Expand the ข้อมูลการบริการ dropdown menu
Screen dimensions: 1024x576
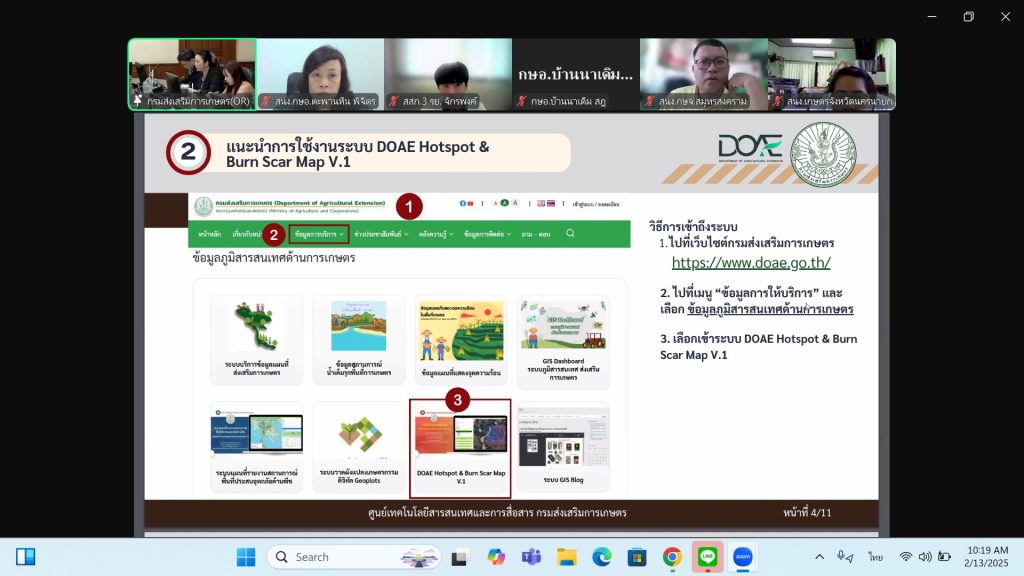click(x=319, y=234)
